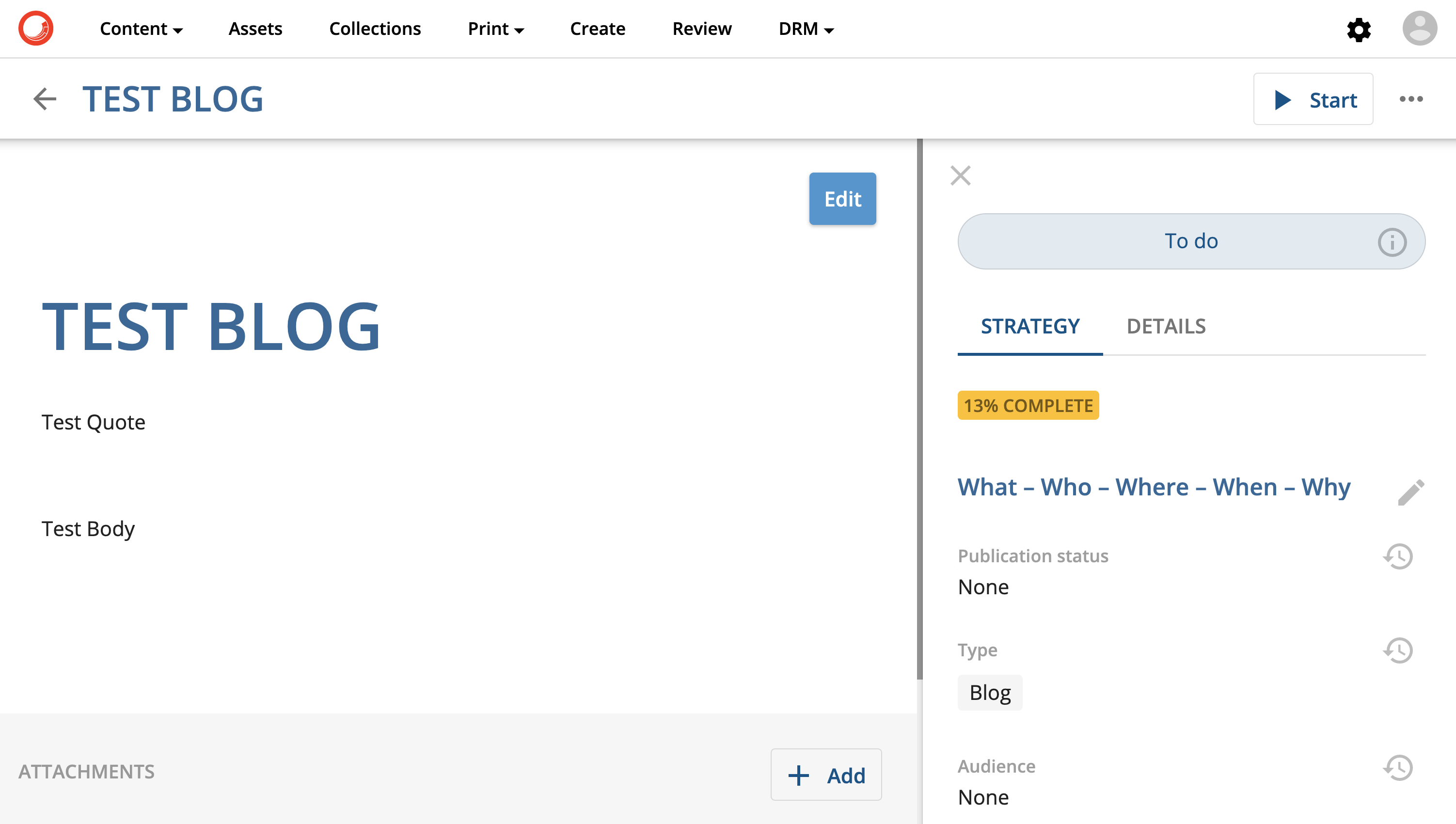Click the Sitecore red logo icon
Viewport: 1456px width, 824px height.
point(36,28)
